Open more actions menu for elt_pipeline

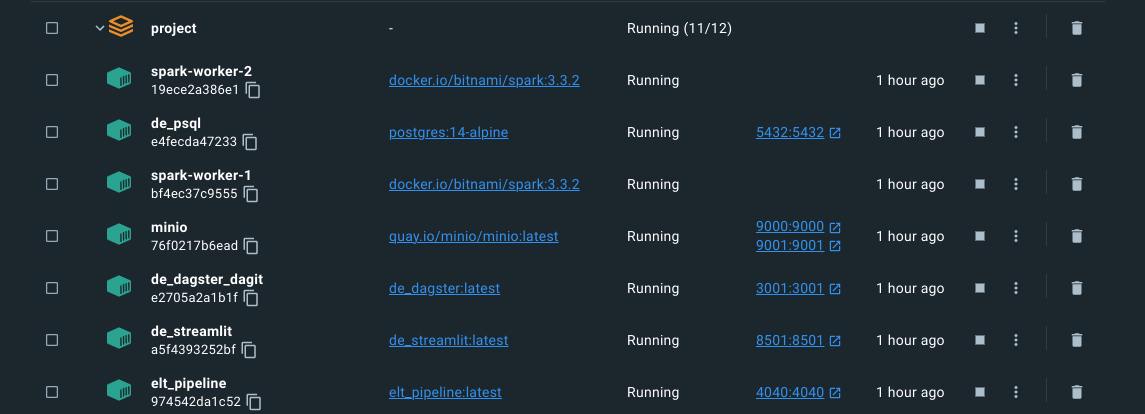click(1016, 392)
